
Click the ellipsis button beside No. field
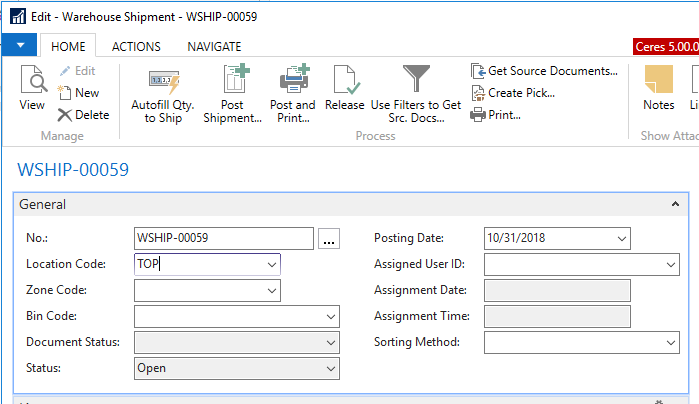click(x=330, y=239)
